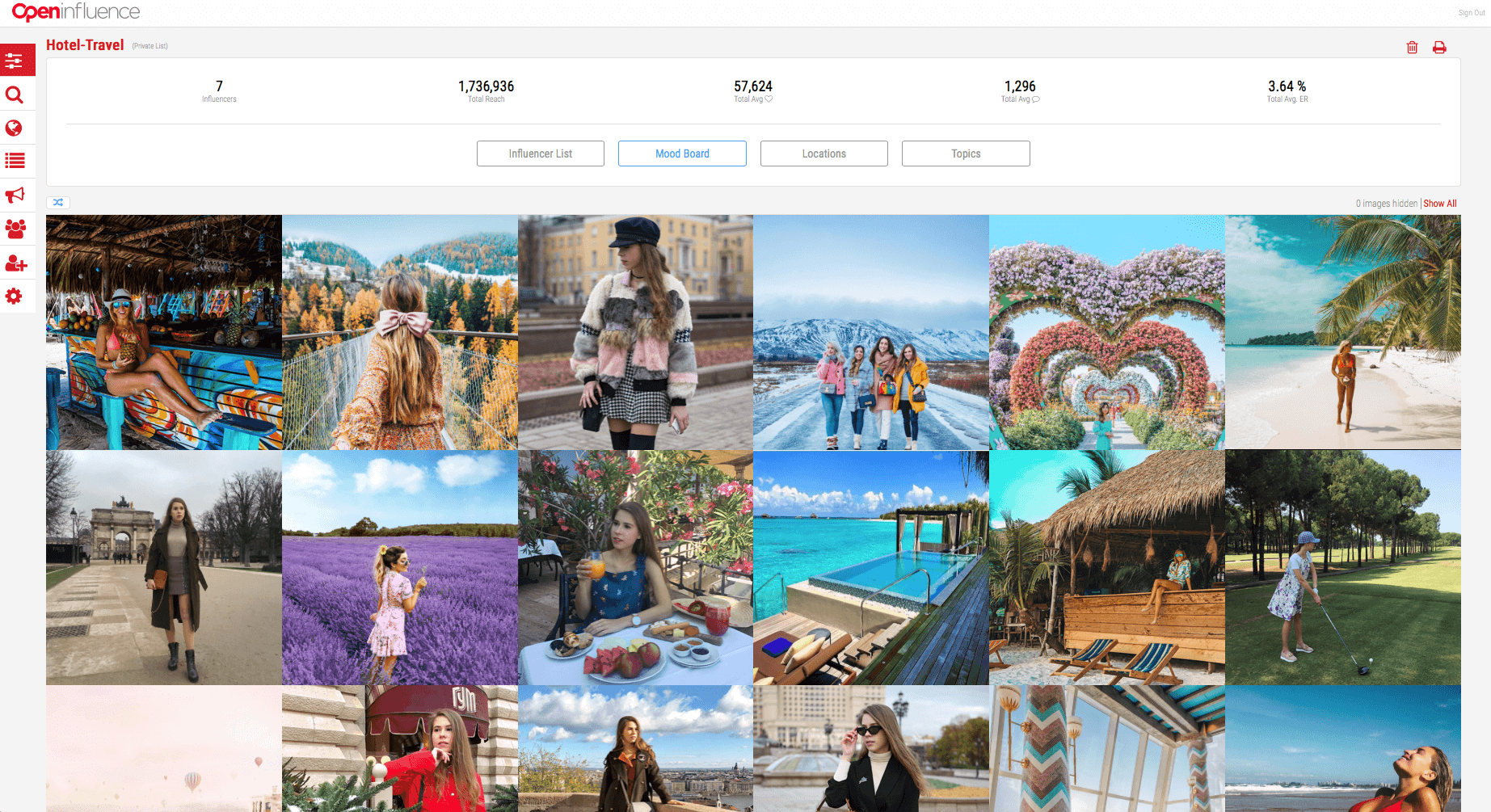Image resolution: width=1491 pixels, height=812 pixels.
Task: Open the triumphal arch coat photo
Action: (164, 568)
